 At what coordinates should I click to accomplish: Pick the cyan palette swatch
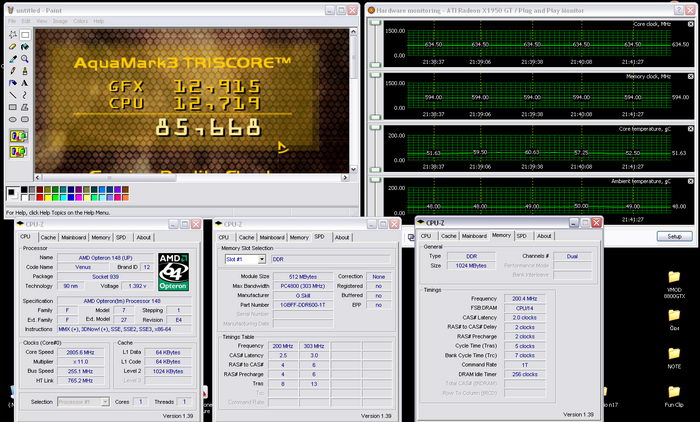coord(63,197)
